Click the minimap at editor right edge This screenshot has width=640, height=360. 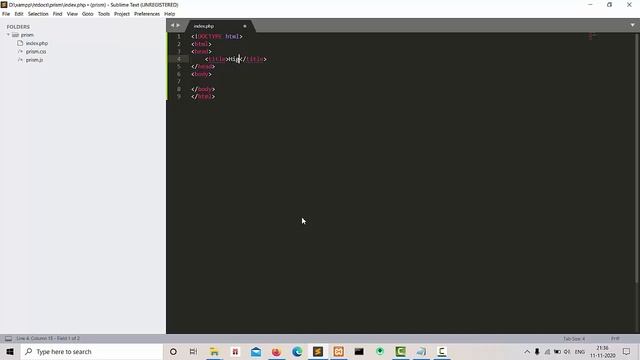(x=593, y=37)
